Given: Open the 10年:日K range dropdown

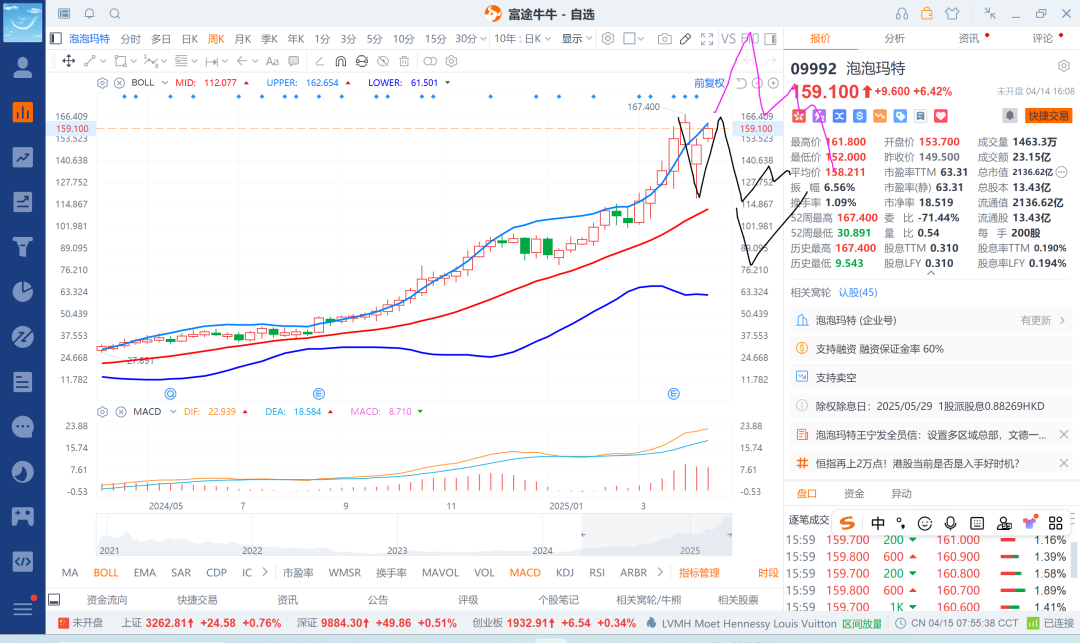Looking at the screenshot, I should (522, 39).
